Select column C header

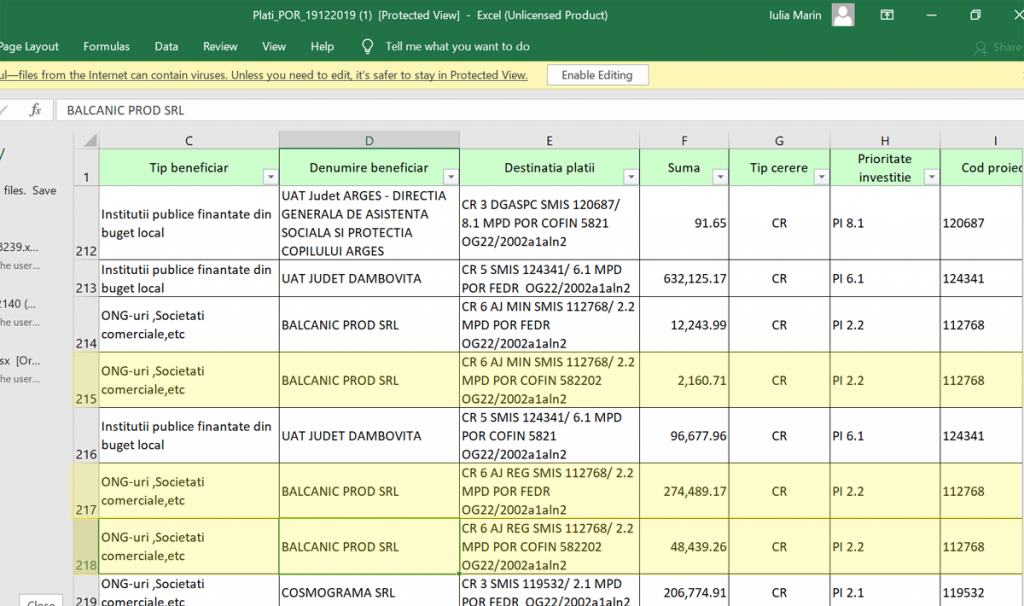pos(189,140)
